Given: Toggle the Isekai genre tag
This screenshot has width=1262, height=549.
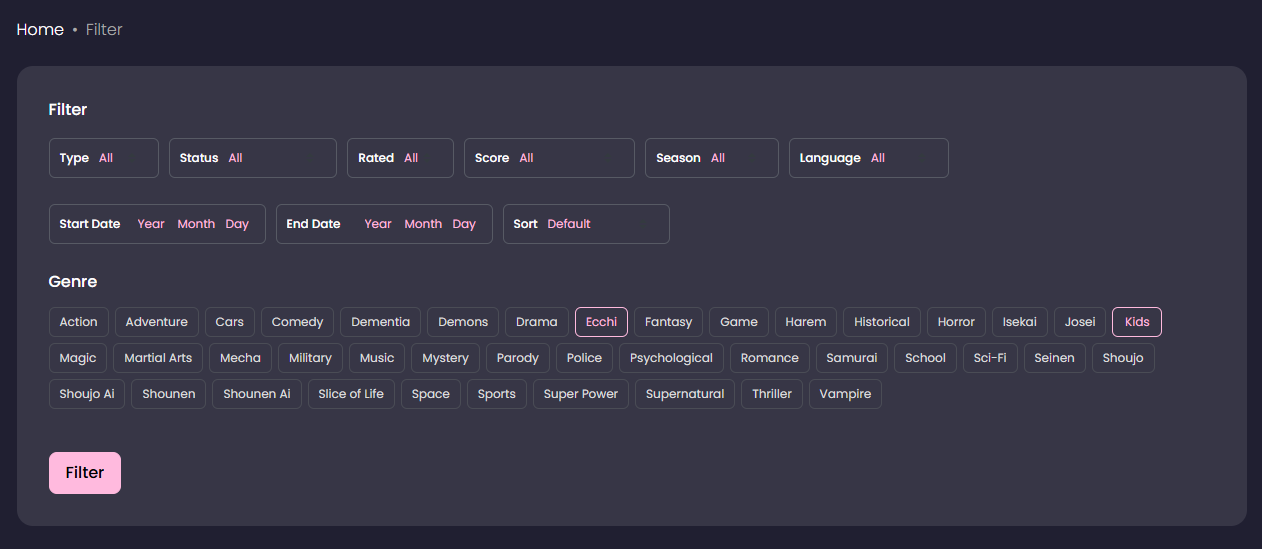Looking at the screenshot, I should coord(1020,322).
